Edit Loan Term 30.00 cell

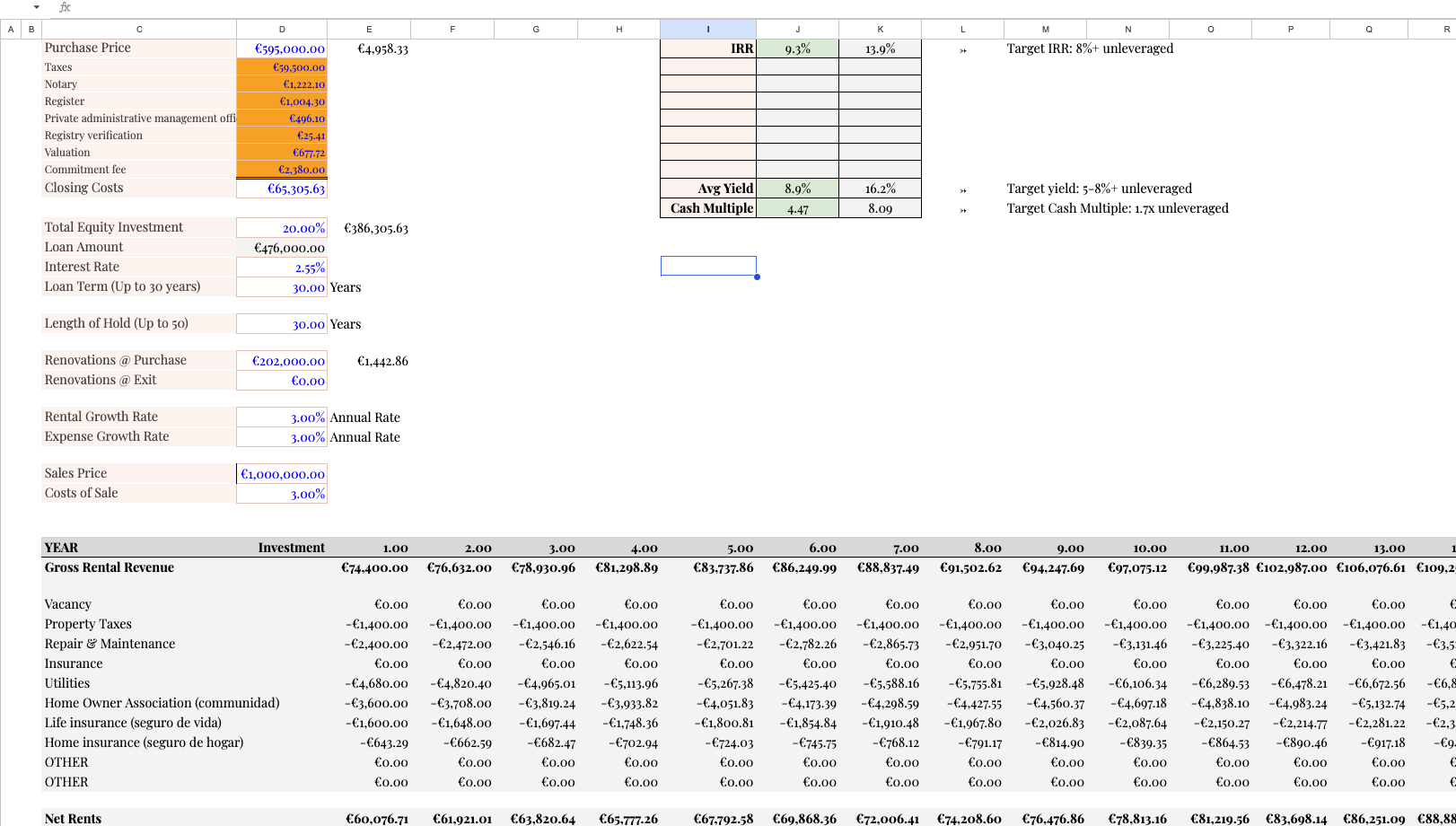point(282,287)
